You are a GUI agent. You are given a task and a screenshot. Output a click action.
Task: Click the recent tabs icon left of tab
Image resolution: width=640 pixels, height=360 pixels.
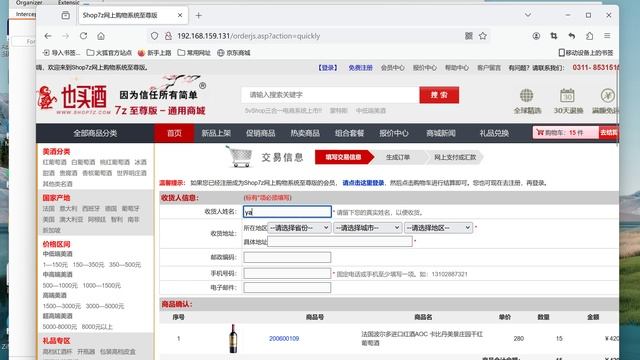pos(65,16)
